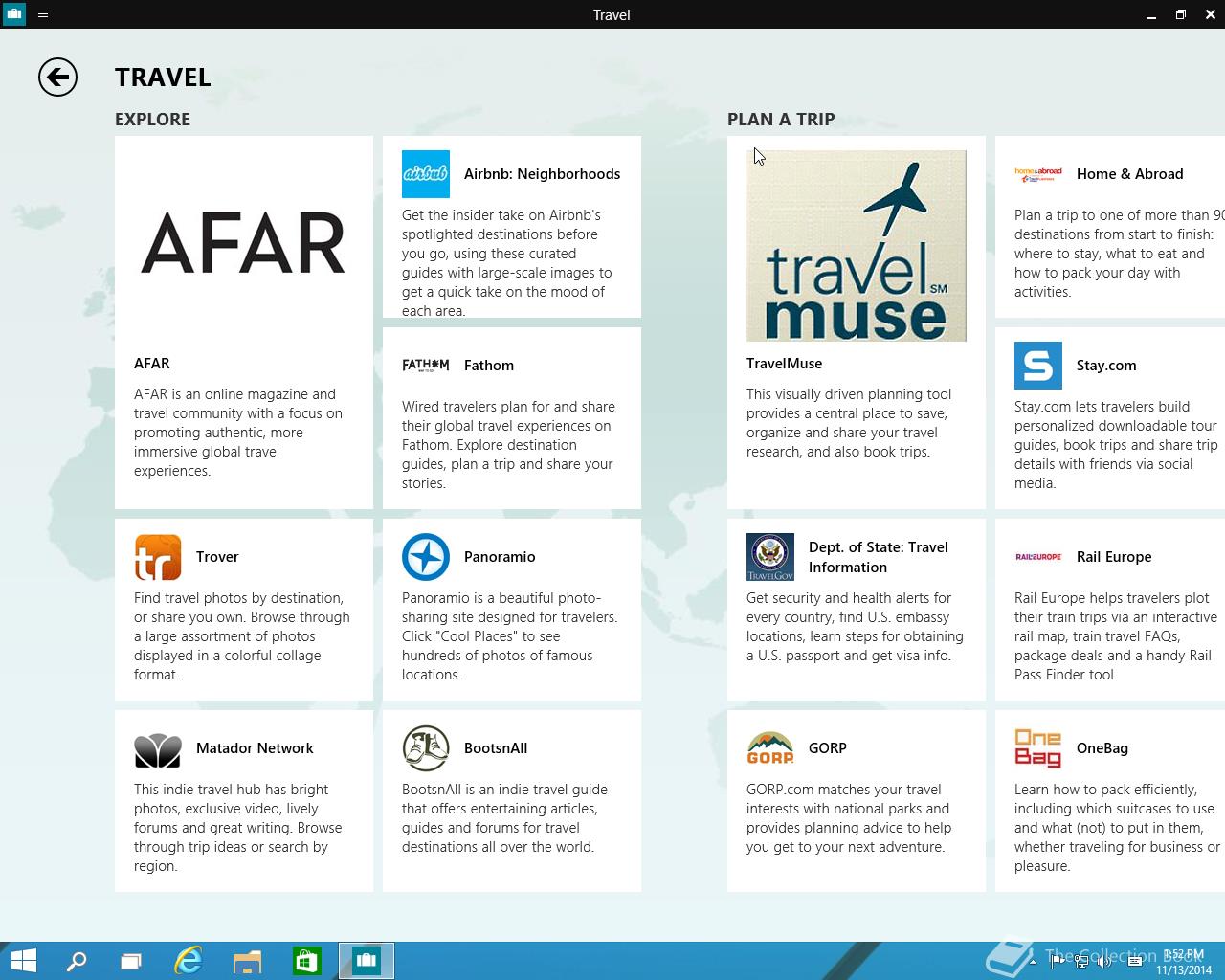Open the Trover title link
The image size is (1225, 980).
click(217, 557)
